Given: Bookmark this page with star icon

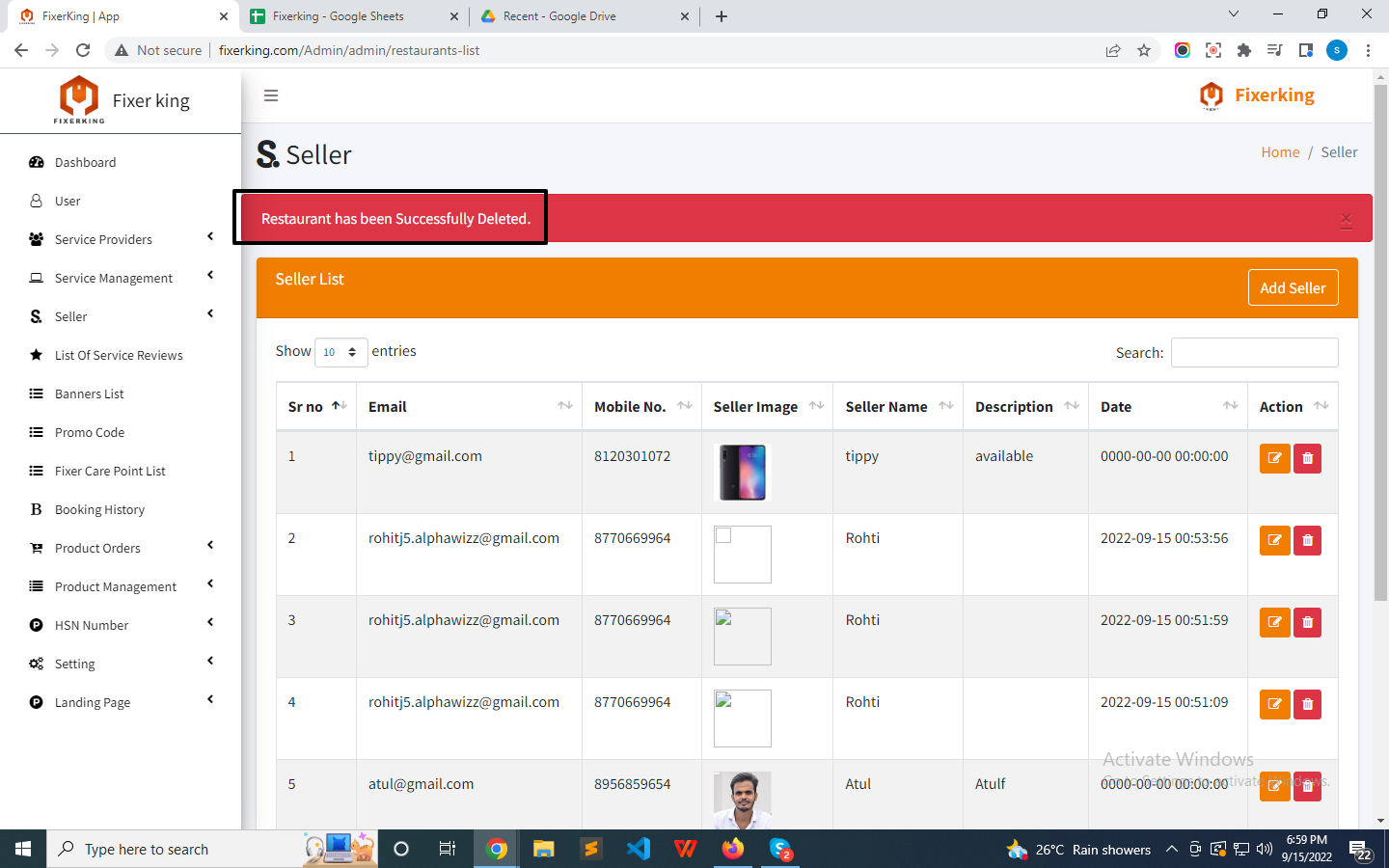Looking at the screenshot, I should point(1144,50).
